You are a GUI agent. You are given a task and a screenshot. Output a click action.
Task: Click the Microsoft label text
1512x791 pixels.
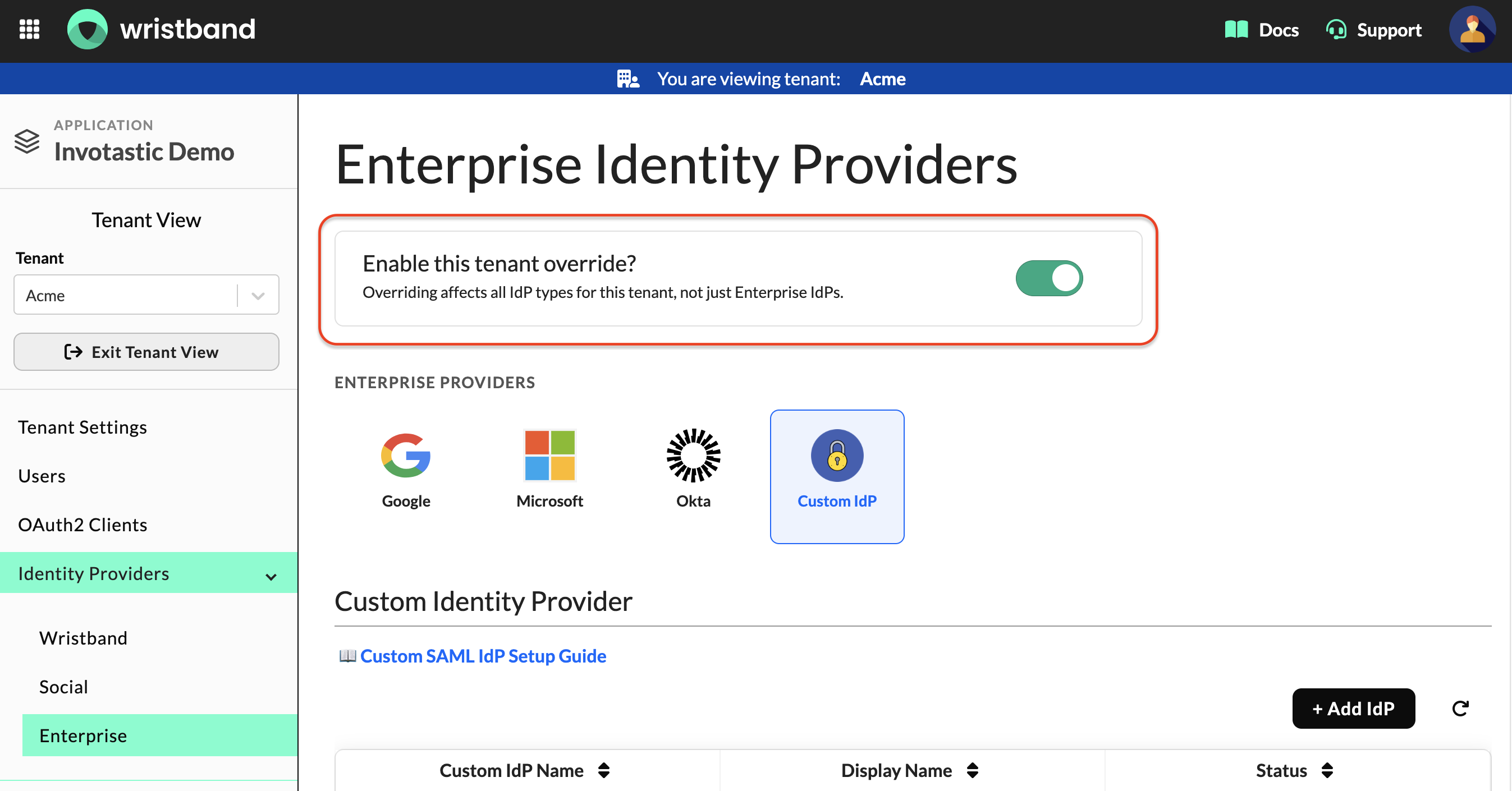click(549, 500)
